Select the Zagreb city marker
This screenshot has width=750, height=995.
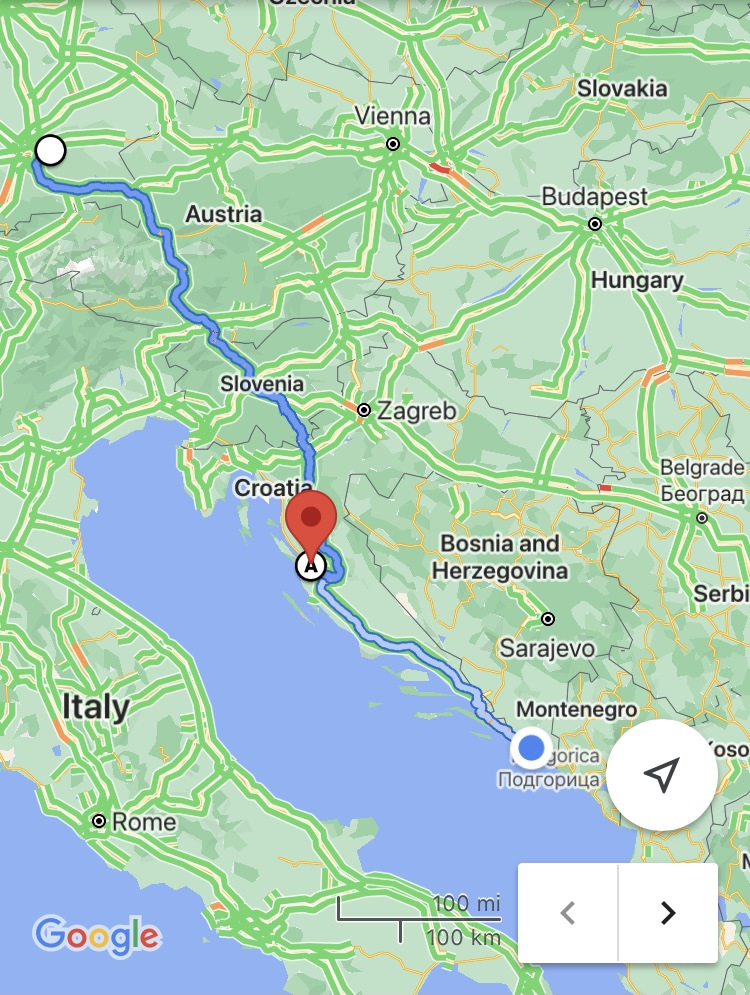coord(364,410)
